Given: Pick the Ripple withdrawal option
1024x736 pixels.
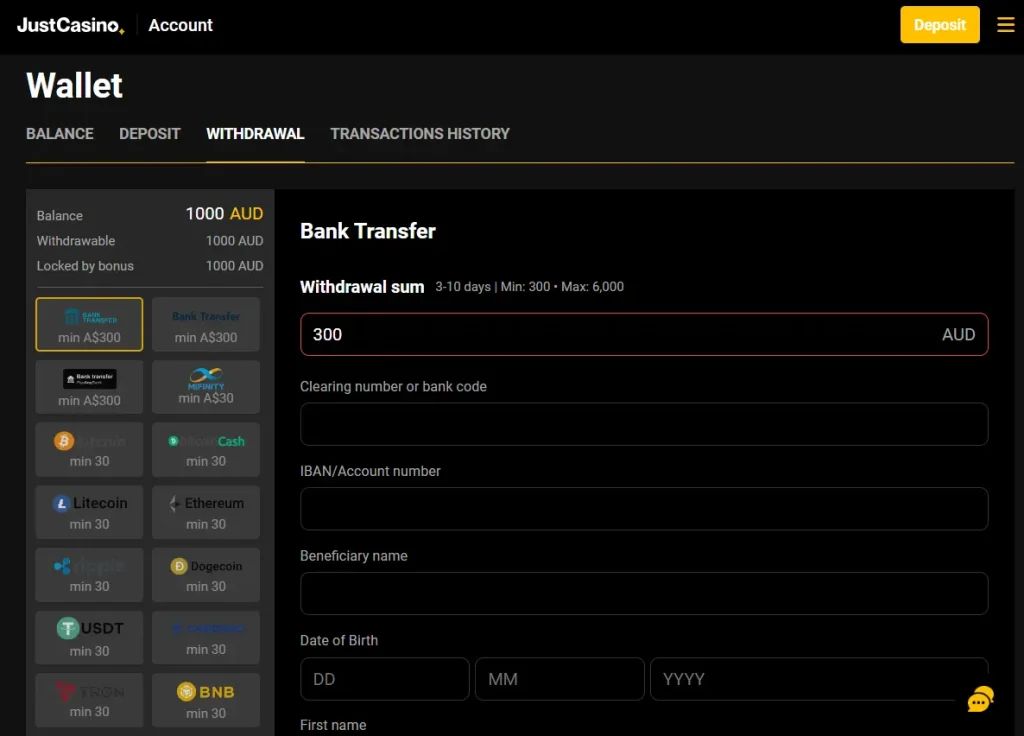Looking at the screenshot, I should 89,575.
